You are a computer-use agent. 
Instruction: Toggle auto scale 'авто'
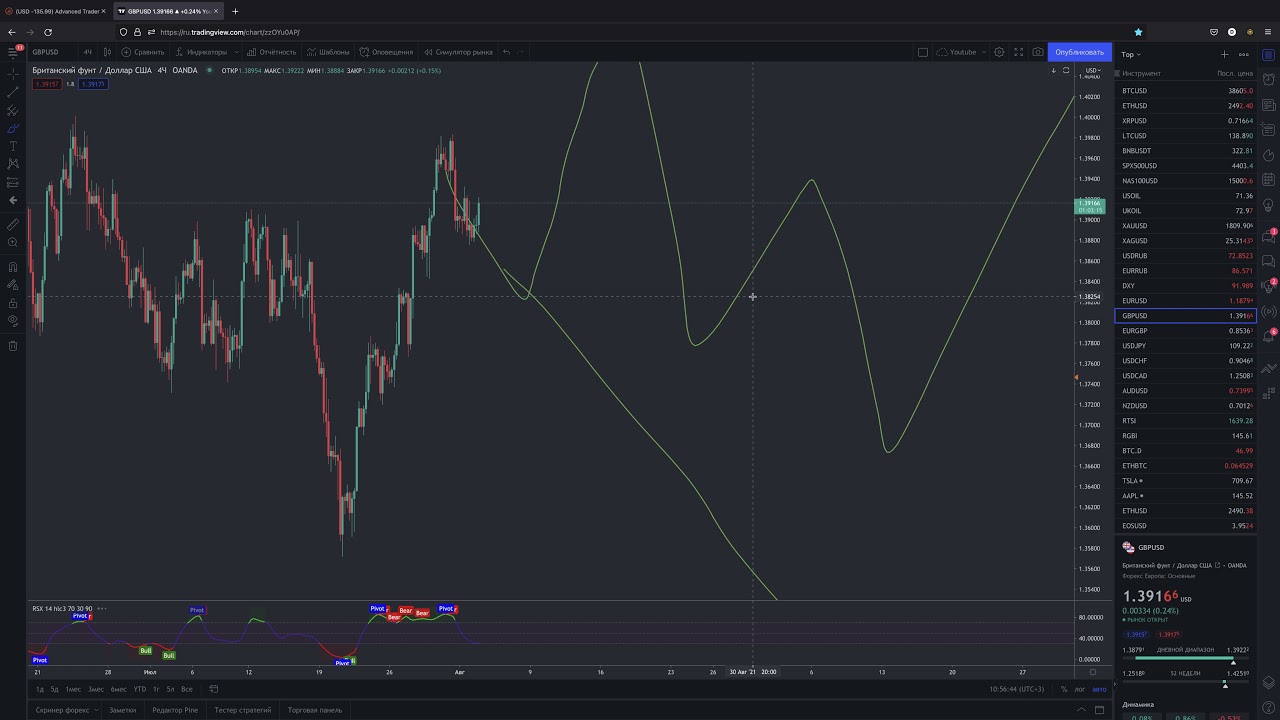(x=1100, y=689)
